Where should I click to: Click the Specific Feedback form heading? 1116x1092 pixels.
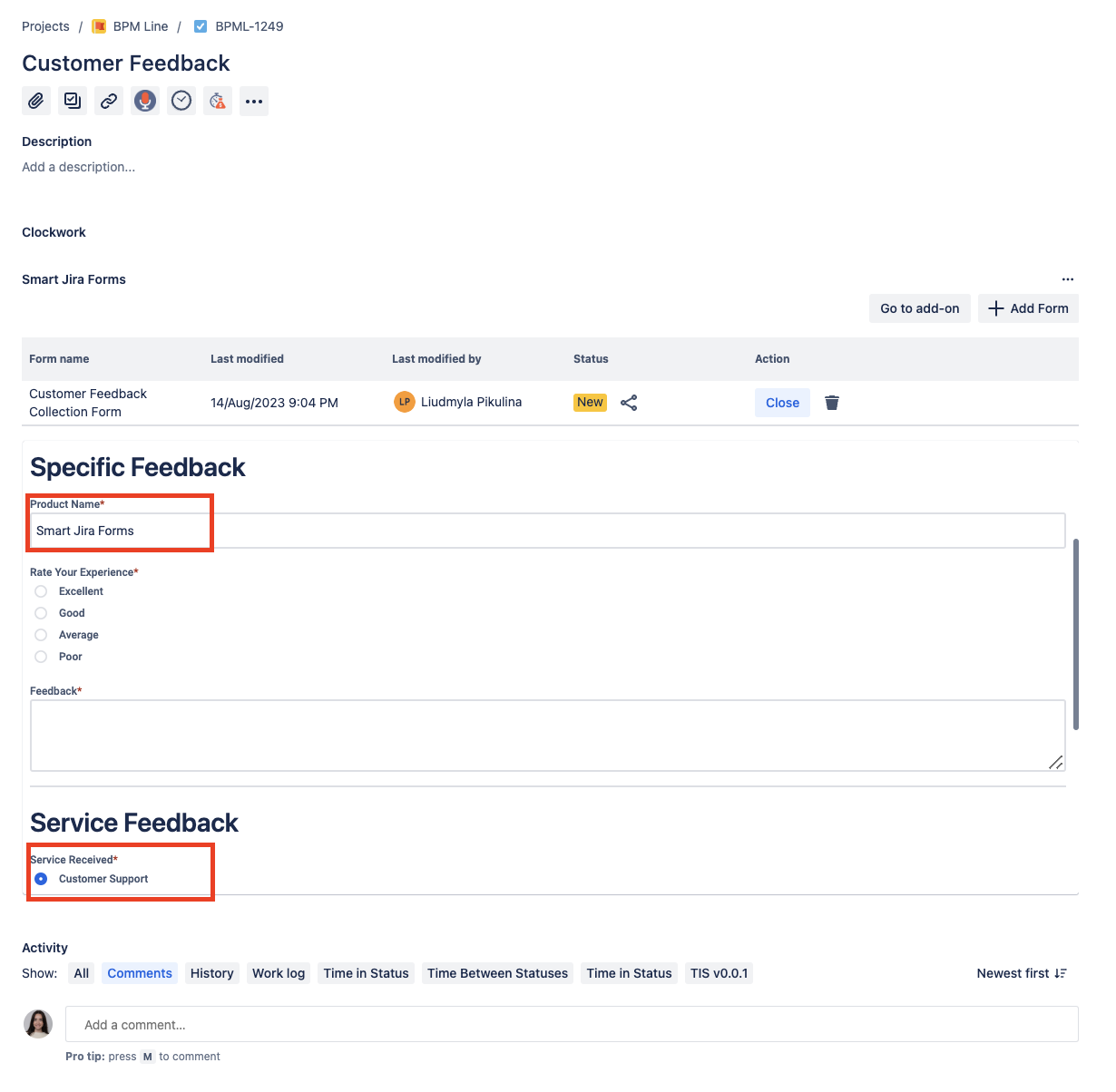(138, 467)
